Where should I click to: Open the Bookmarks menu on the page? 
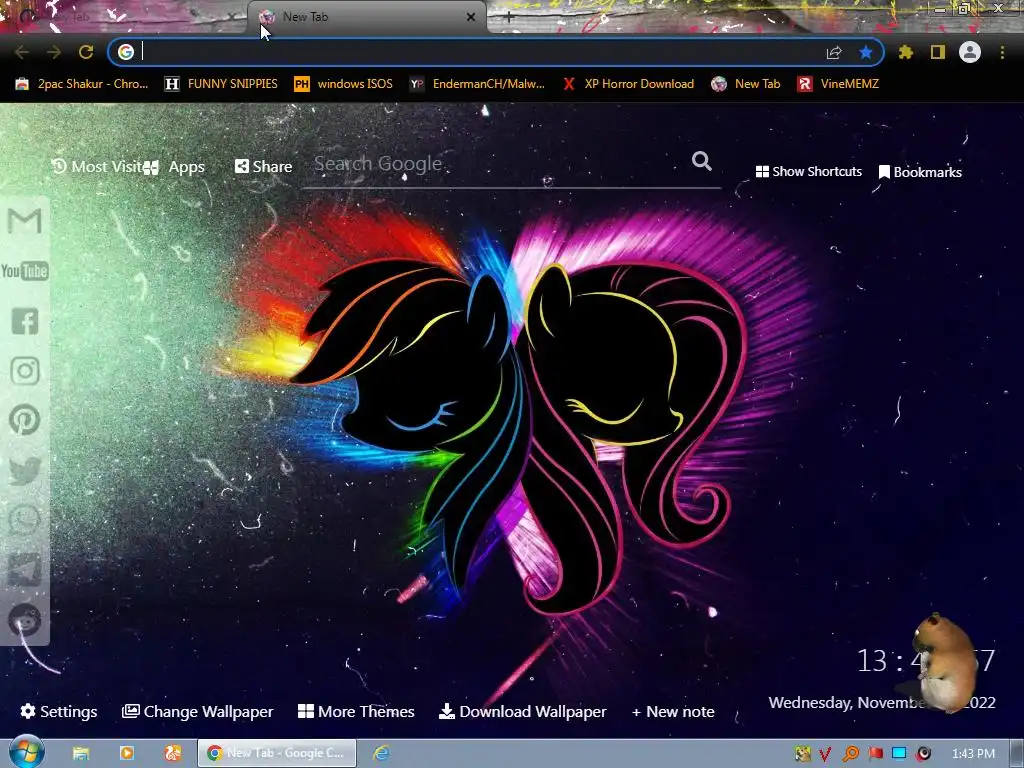point(920,172)
